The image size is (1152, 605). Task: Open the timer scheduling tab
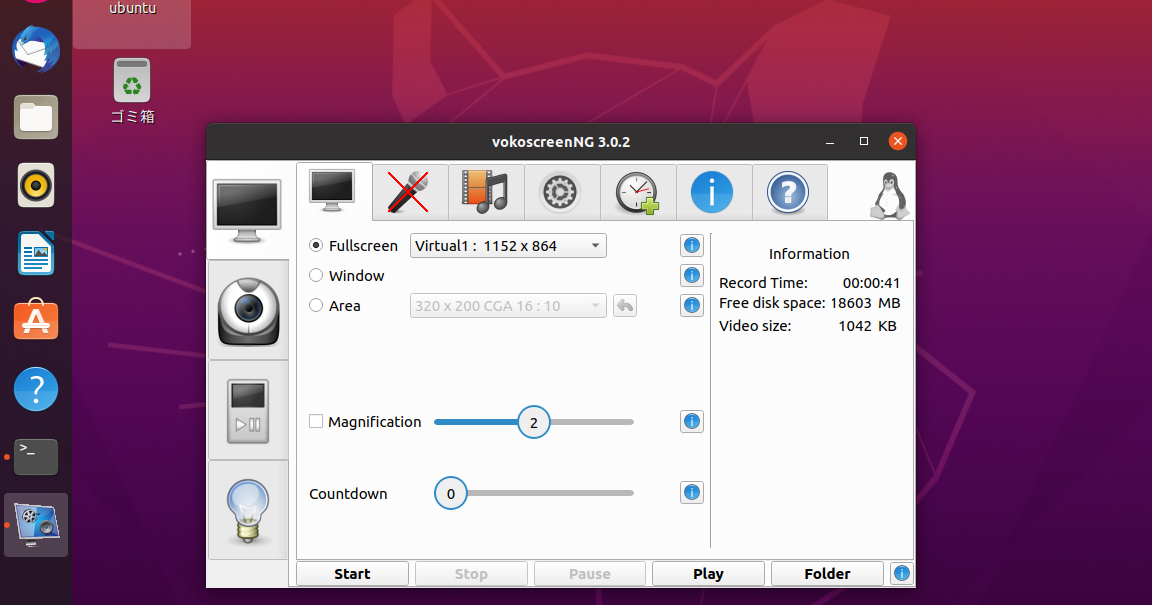pos(638,192)
